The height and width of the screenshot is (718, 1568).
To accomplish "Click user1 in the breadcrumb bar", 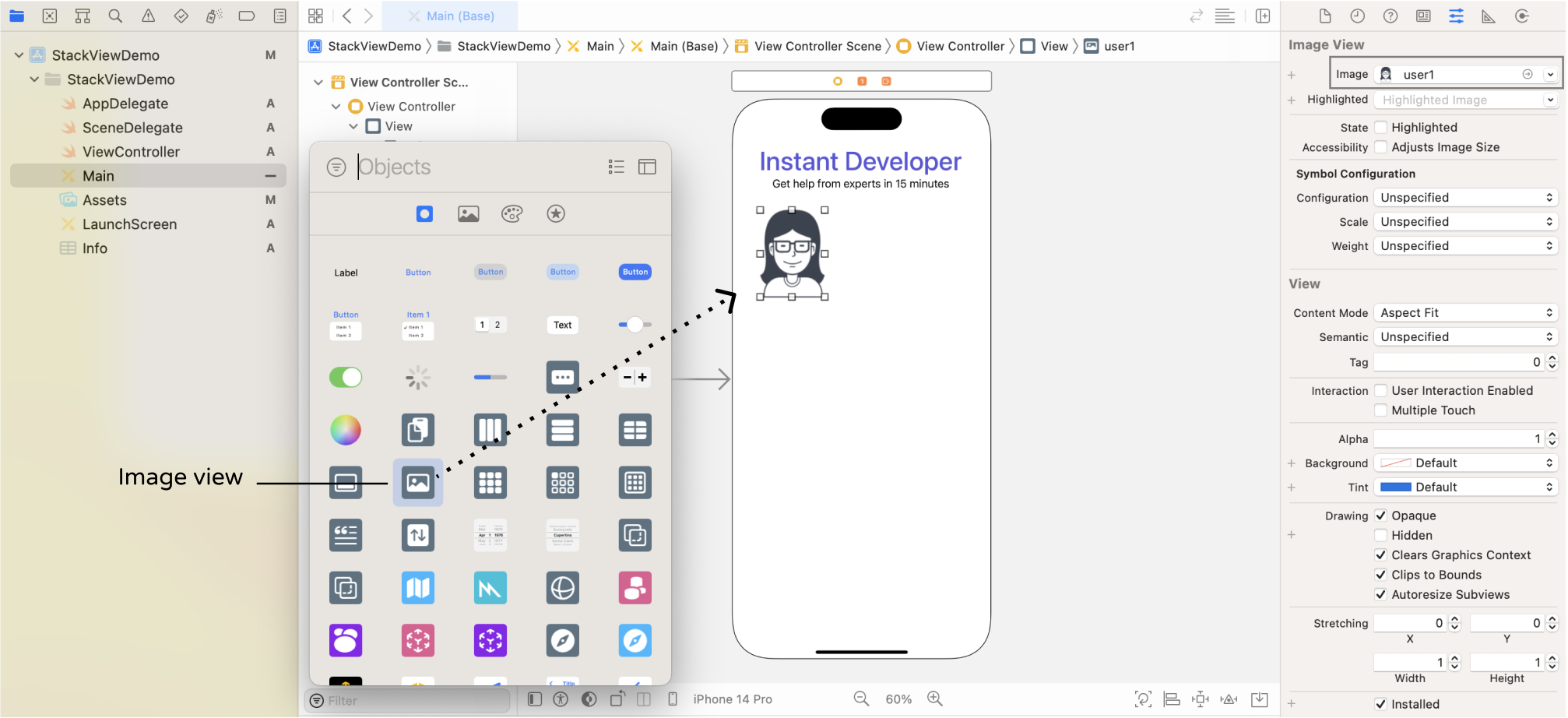I will tap(1117, 46).
